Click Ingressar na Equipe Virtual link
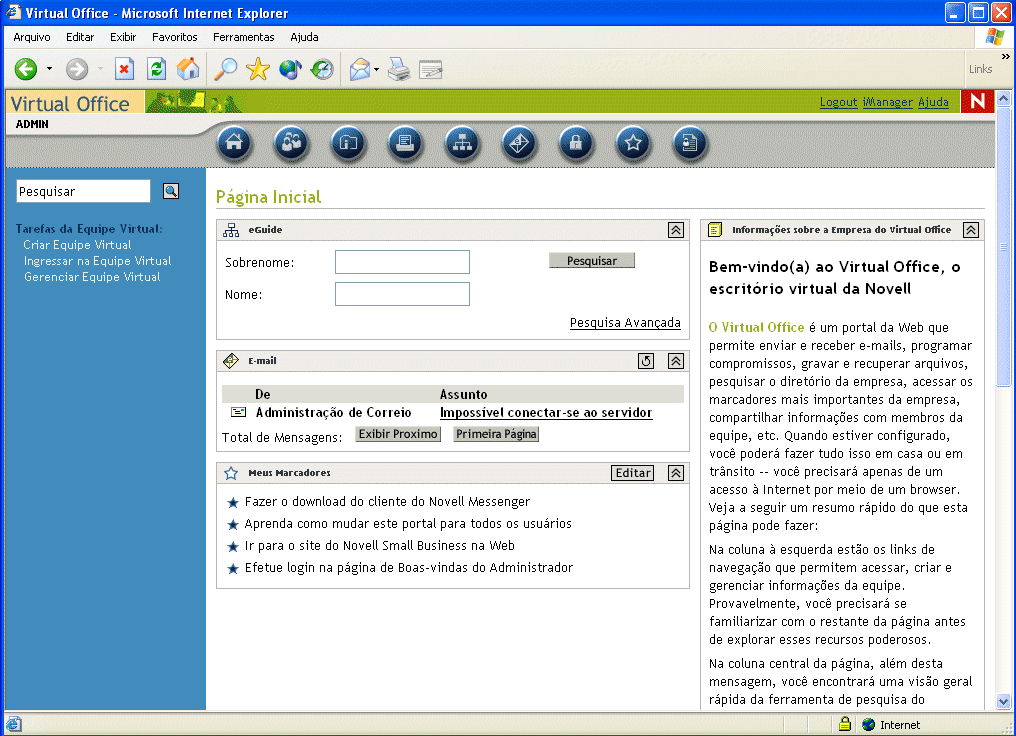Viewport: 1016px width, 736px height. (x=98, y=261)
